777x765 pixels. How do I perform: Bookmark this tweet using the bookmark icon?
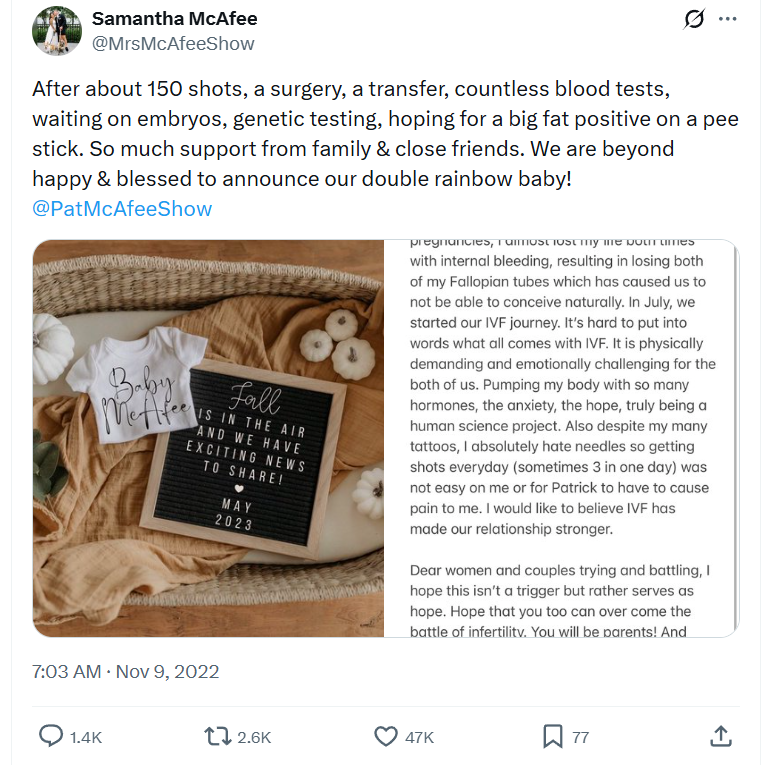click(x=552, y=736)
